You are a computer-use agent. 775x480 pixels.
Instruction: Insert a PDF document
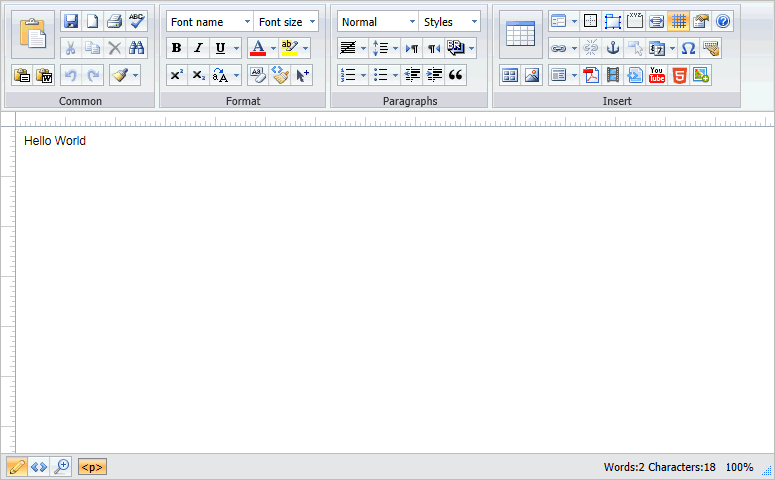pyautogui.click(x=591, y=75)
